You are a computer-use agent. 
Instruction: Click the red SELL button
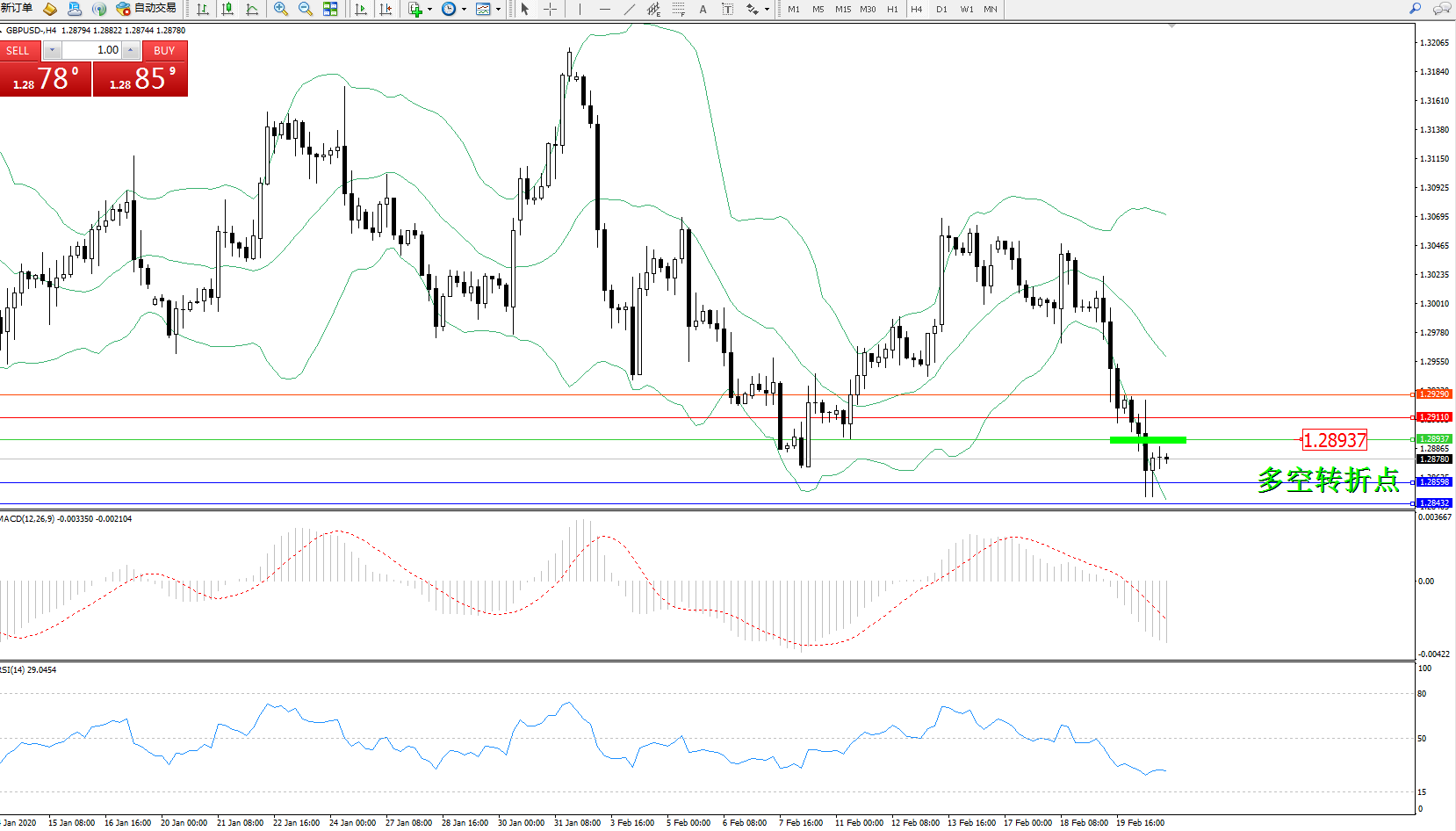[x=18, y=50]
